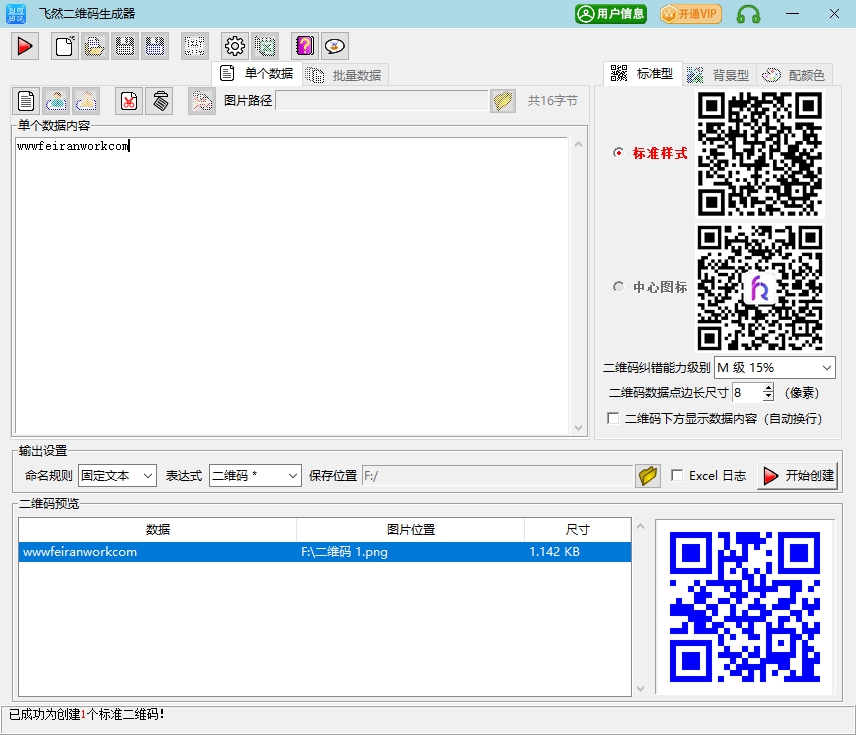Click the first floppy disk save icon
This screenshot has width=856, height=735.
125,46
